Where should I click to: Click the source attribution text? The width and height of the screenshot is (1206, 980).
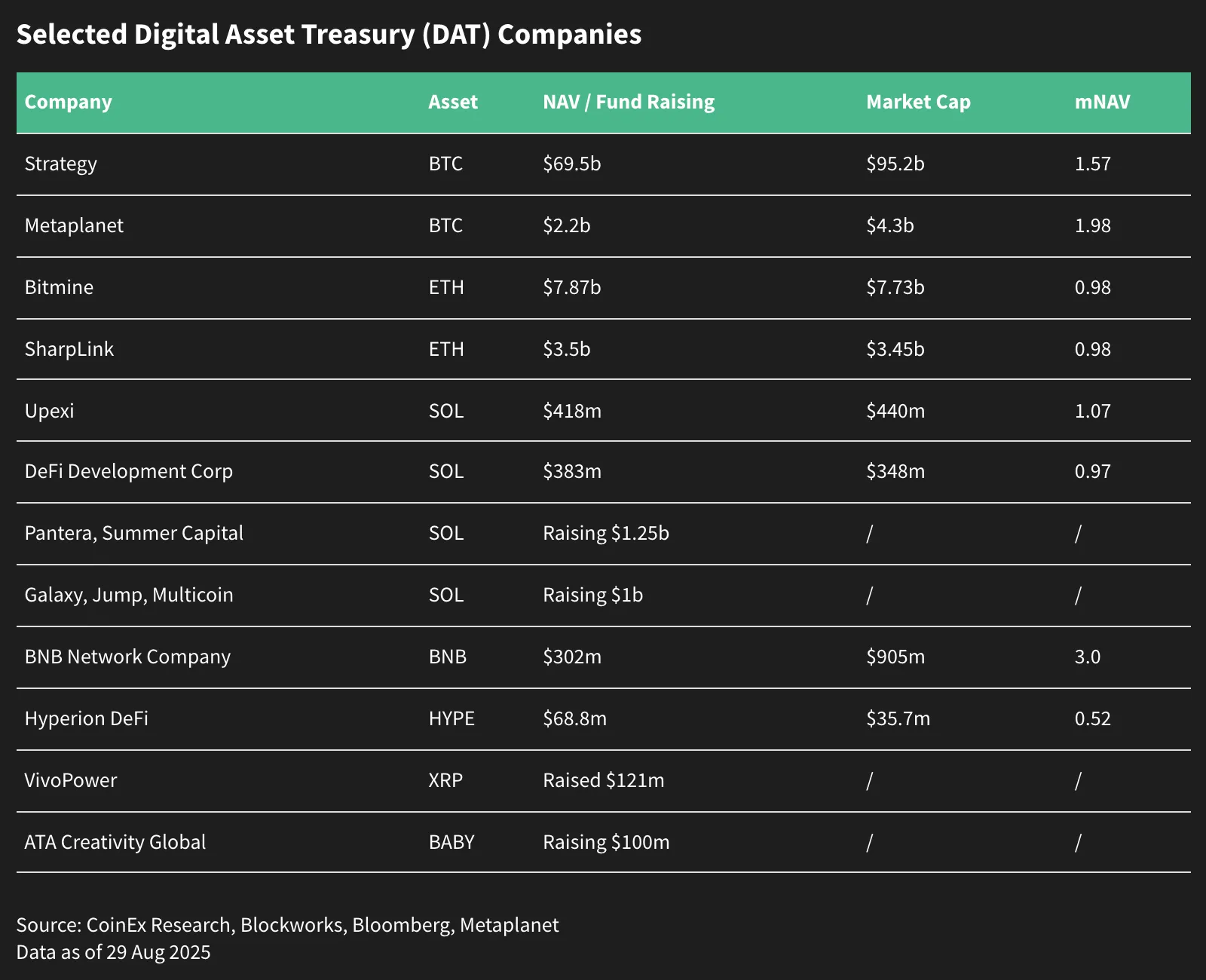[x=287, y=925]
